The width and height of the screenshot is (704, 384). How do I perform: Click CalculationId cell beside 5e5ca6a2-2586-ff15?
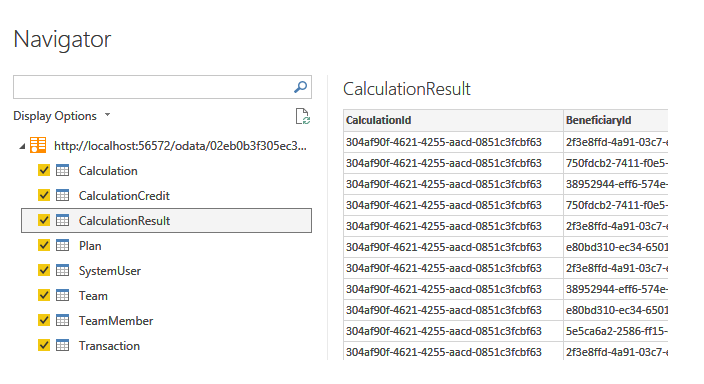click(453, 331)
